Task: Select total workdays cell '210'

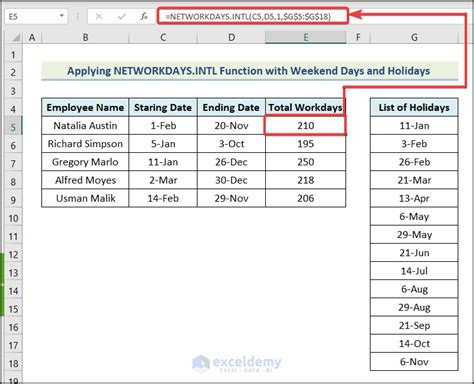Action: (x=306, y=126)
